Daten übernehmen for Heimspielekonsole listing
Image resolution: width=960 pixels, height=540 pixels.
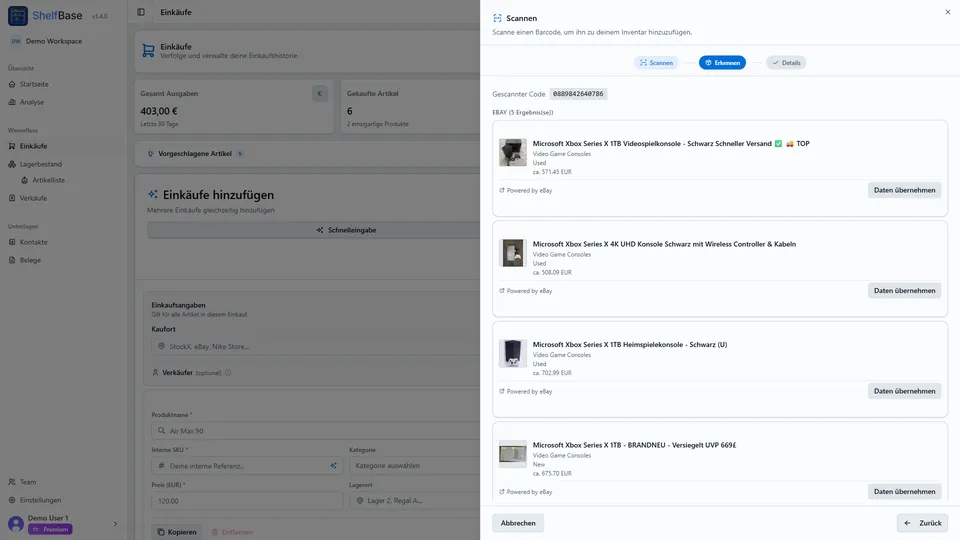[x=904, y=391]
